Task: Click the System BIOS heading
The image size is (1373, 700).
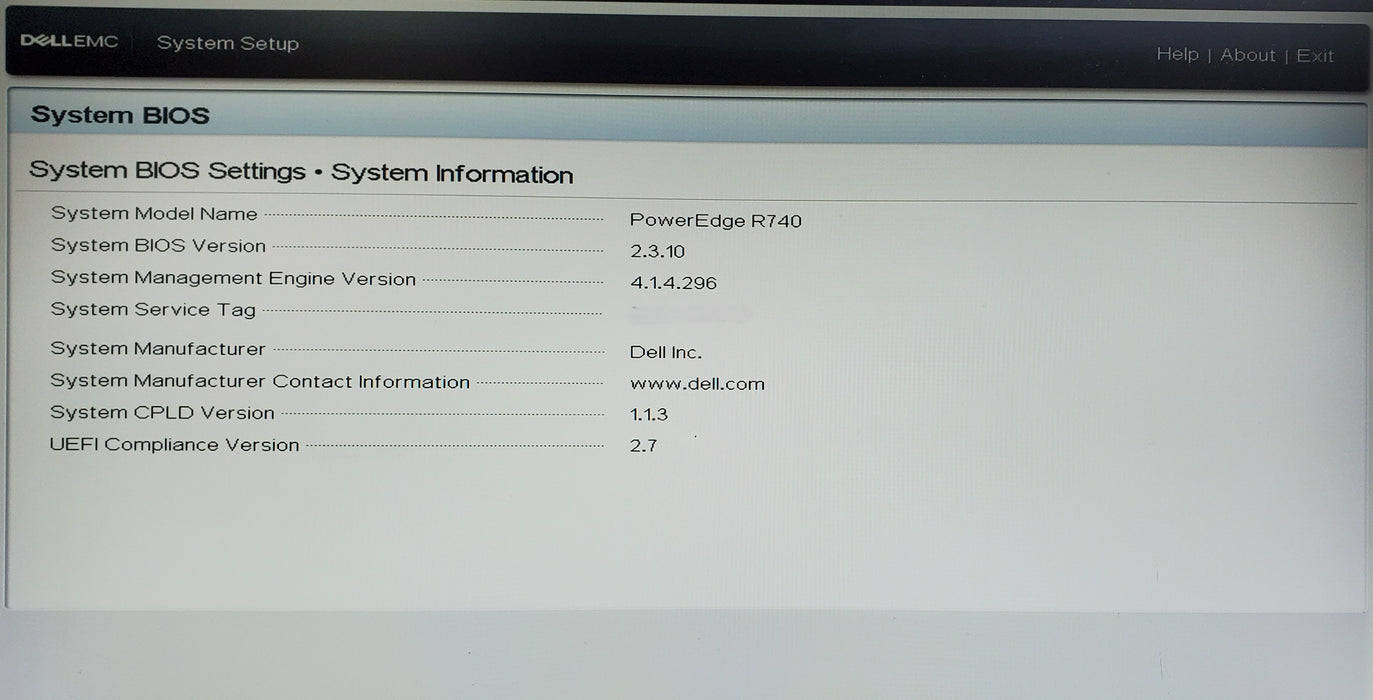Action: 120,115
